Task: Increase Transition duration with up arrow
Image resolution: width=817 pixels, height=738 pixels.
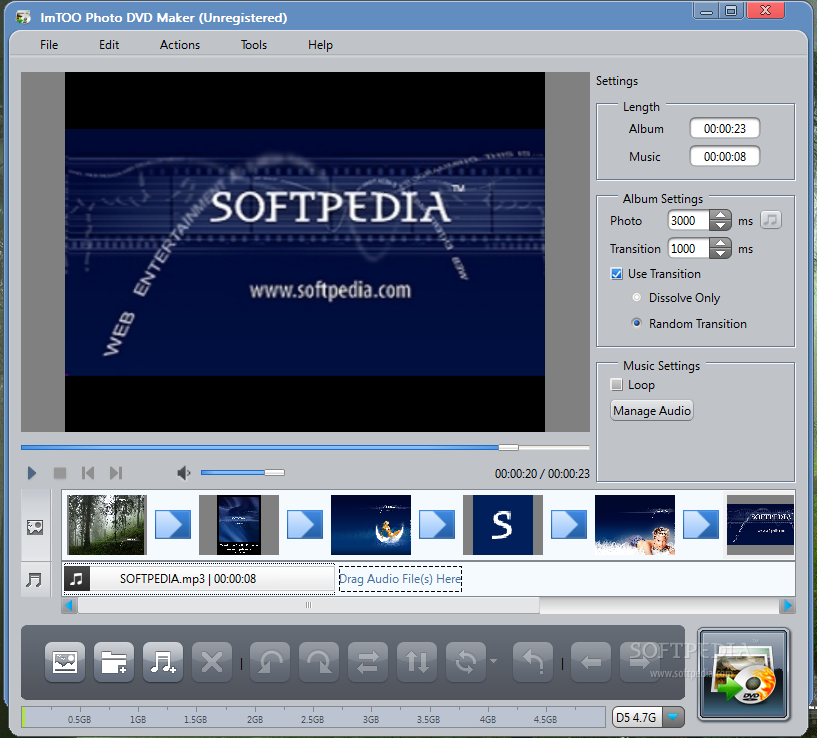Action: click(720, 243)
